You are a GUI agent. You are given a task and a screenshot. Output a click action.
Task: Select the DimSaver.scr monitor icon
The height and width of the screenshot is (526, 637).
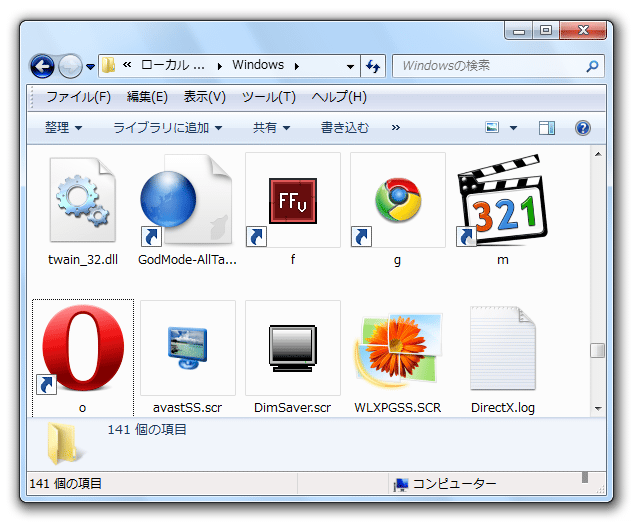click(292, 348)
